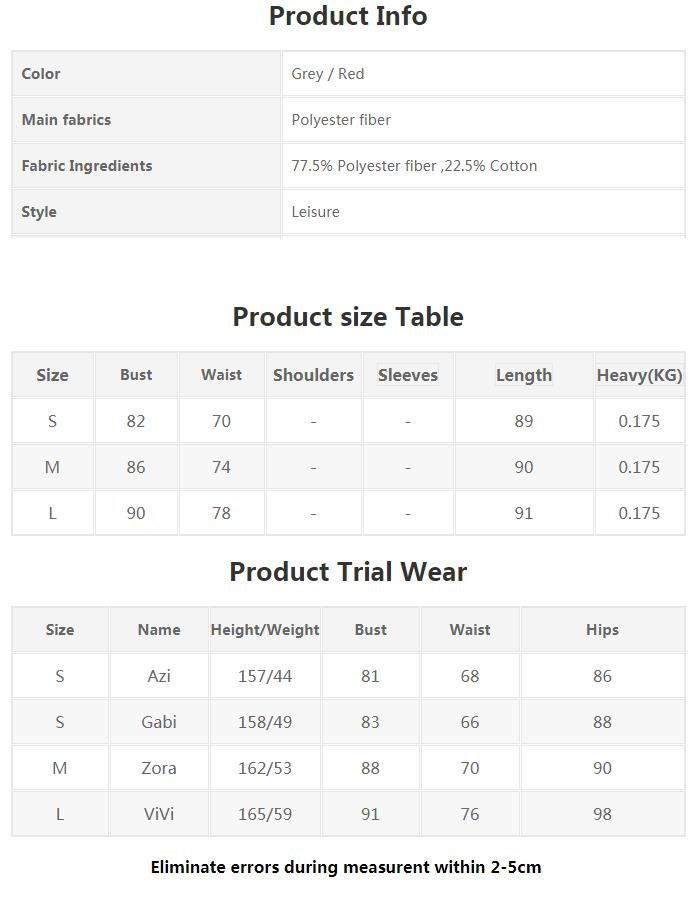700x899 pixels.
Task: Select Gabi's height/weight 158/49
Action: 265,722
